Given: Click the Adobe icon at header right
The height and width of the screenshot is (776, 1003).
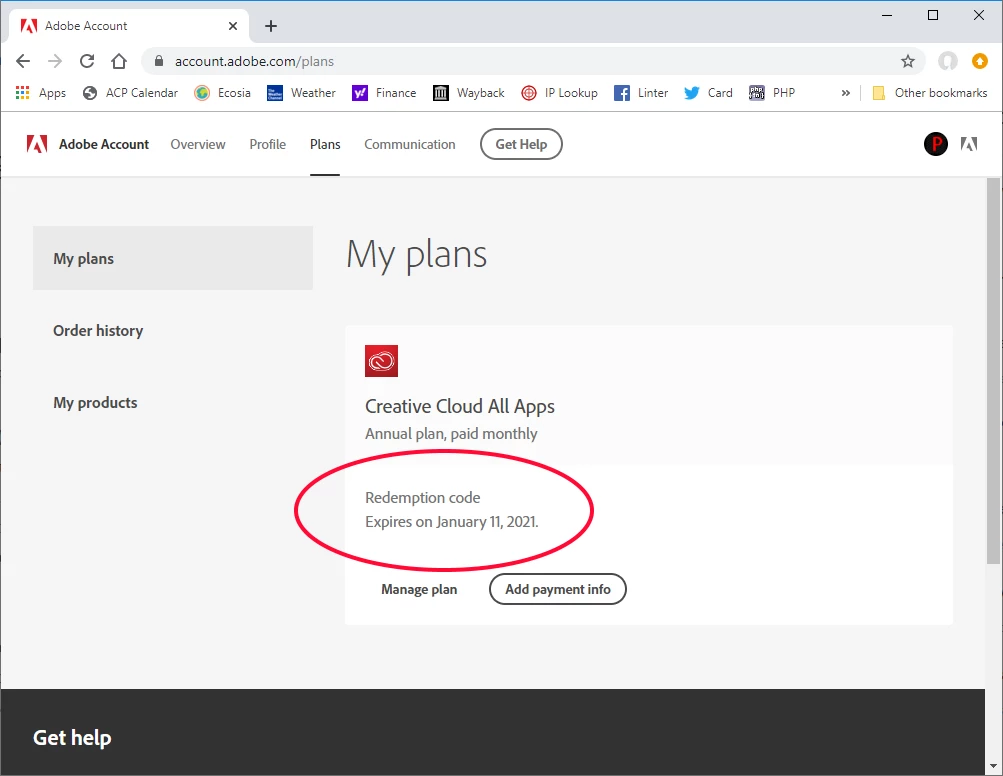Looking at the screenshot, I should coord(969,144).
